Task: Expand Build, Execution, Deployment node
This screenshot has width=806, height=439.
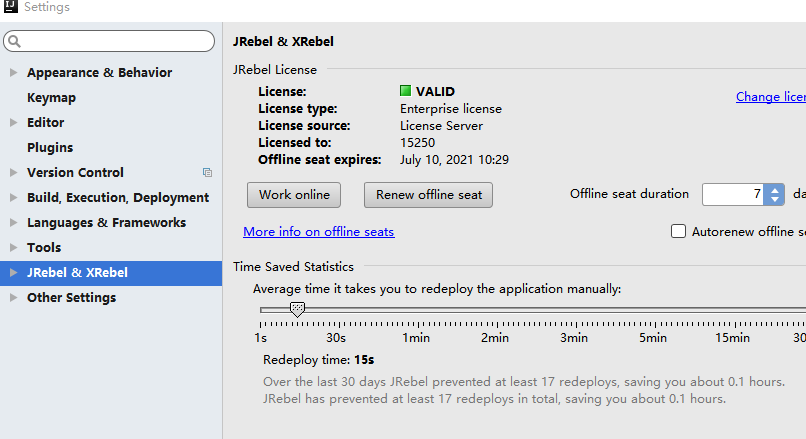Action: (x=13, y=198)
